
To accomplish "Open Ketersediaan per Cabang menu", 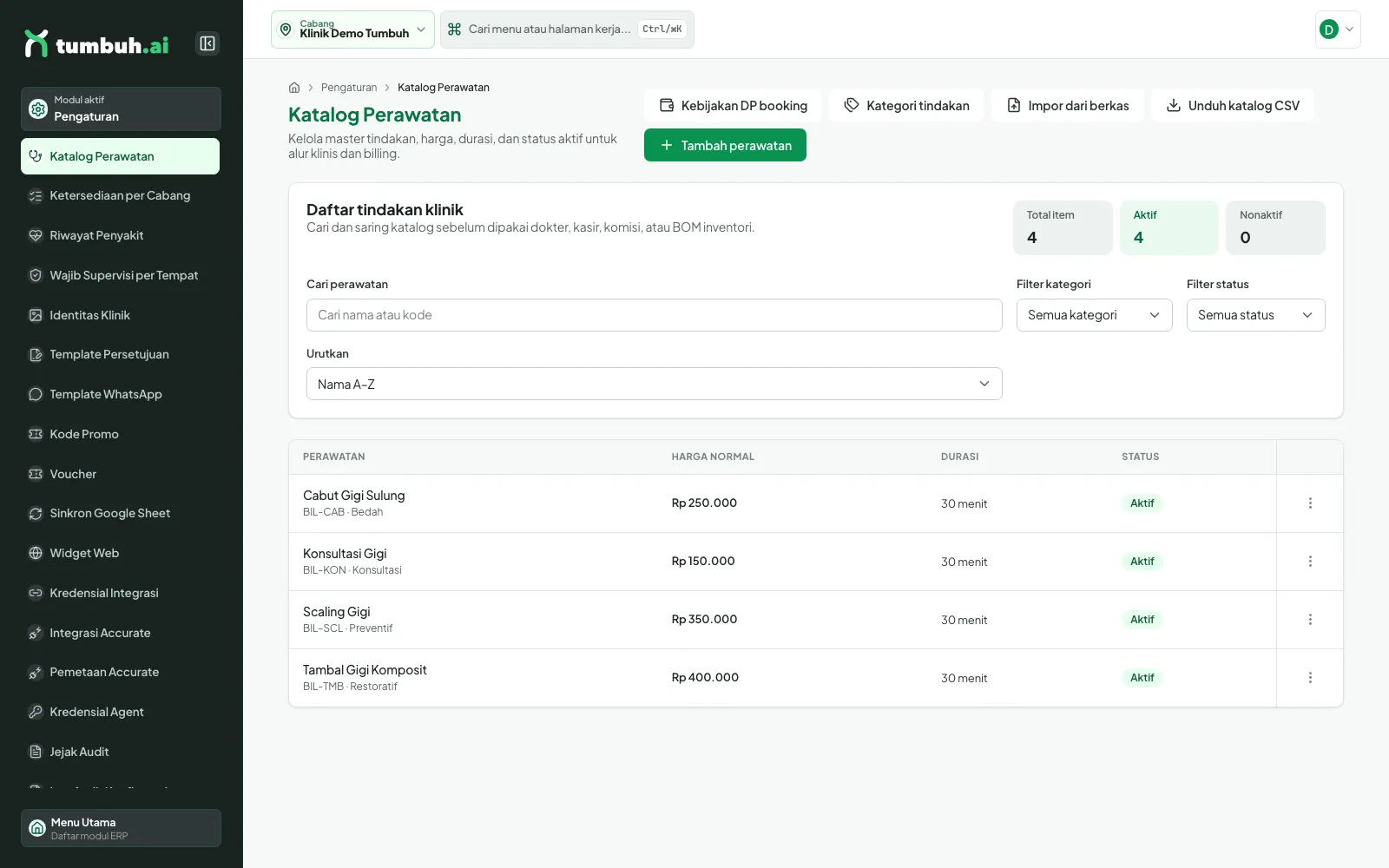I will [120, 196].
